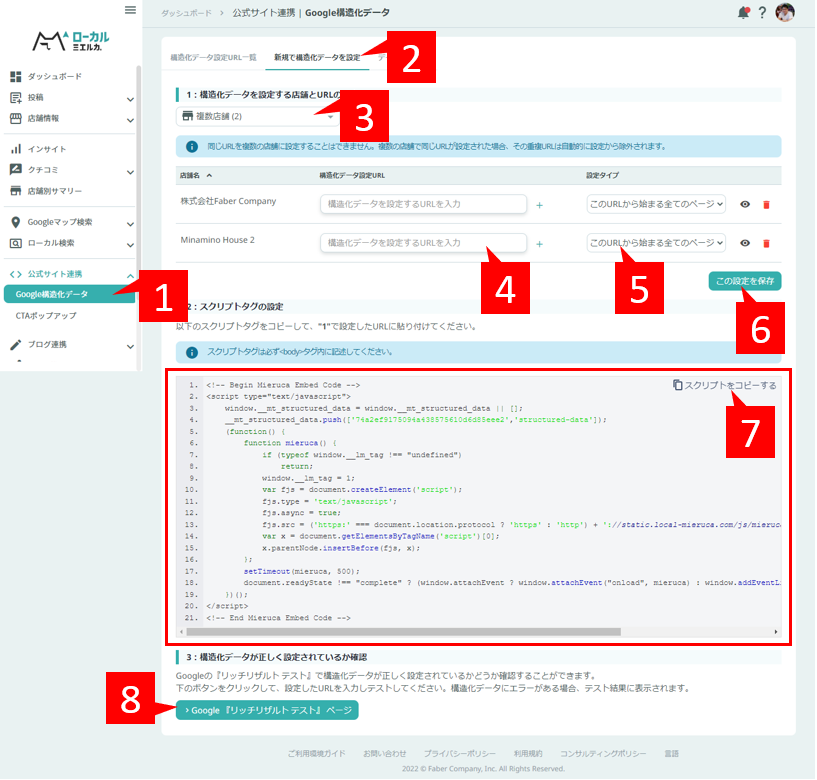Image resolution: width=817 pixels, height=780 pixels.
Task: Toggle preview eye icon for 株式会社Faber Company
Action: click(745, 204)
